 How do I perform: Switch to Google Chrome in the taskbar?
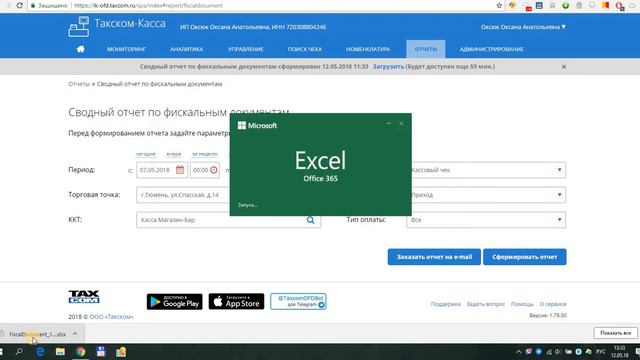click(81, 351)
